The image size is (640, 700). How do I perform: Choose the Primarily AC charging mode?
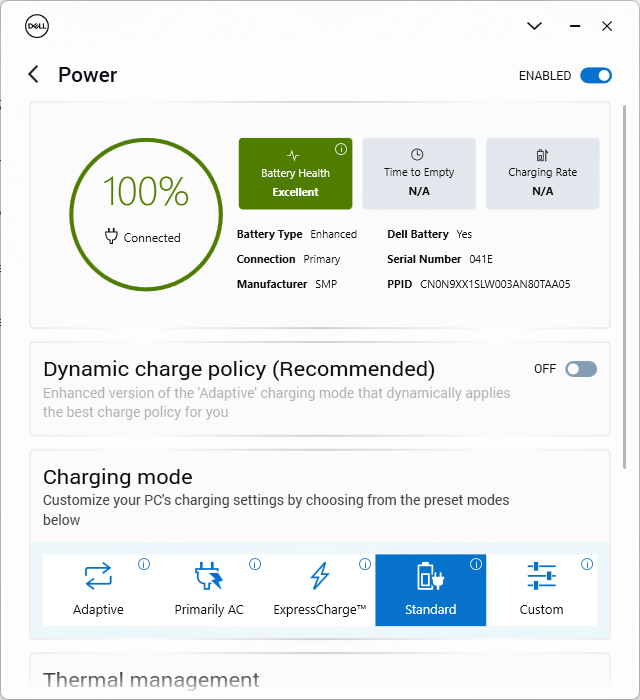(x=209, y=590)
